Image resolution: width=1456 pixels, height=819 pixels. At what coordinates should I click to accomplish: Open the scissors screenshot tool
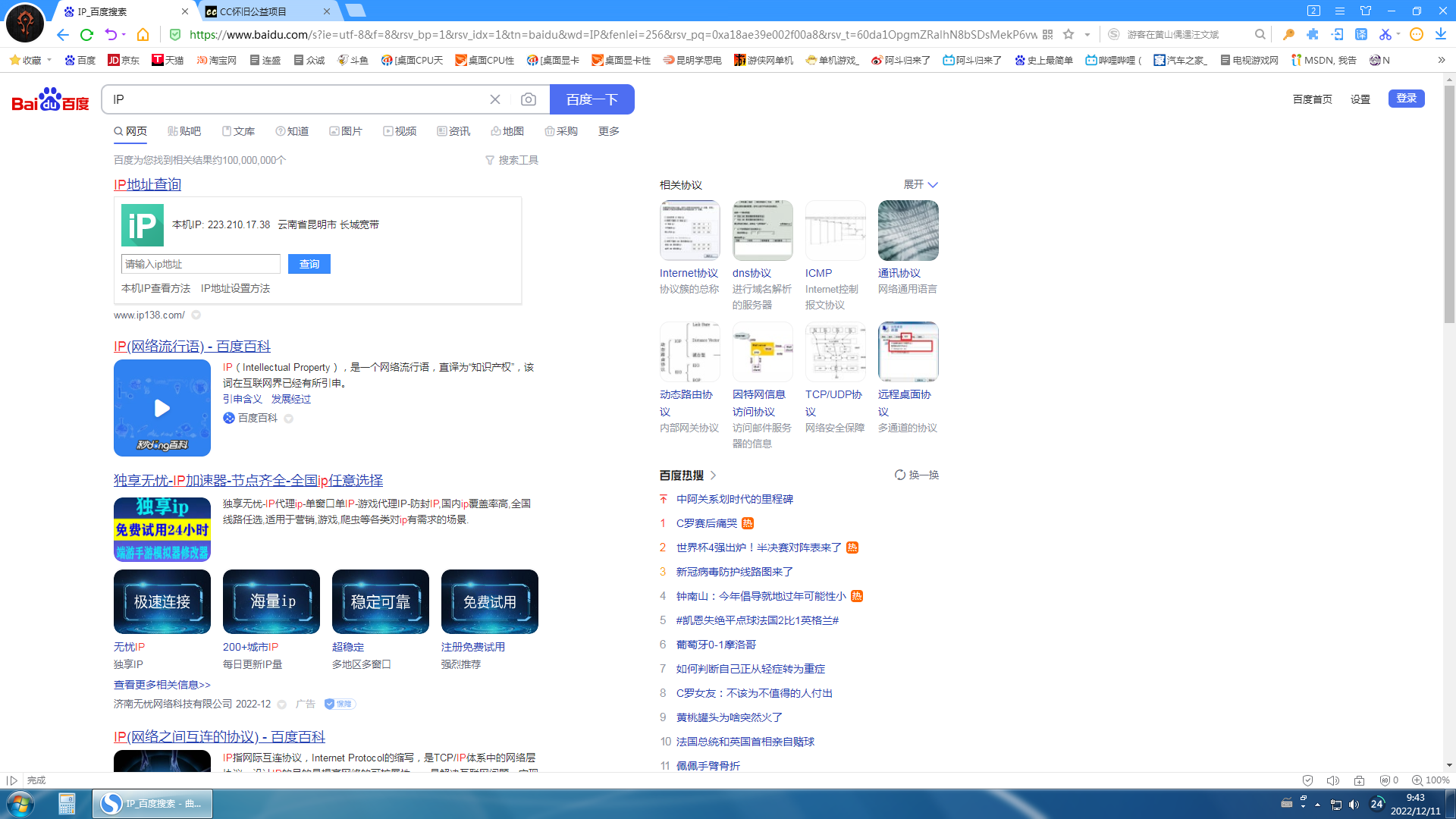[1385, 34]
